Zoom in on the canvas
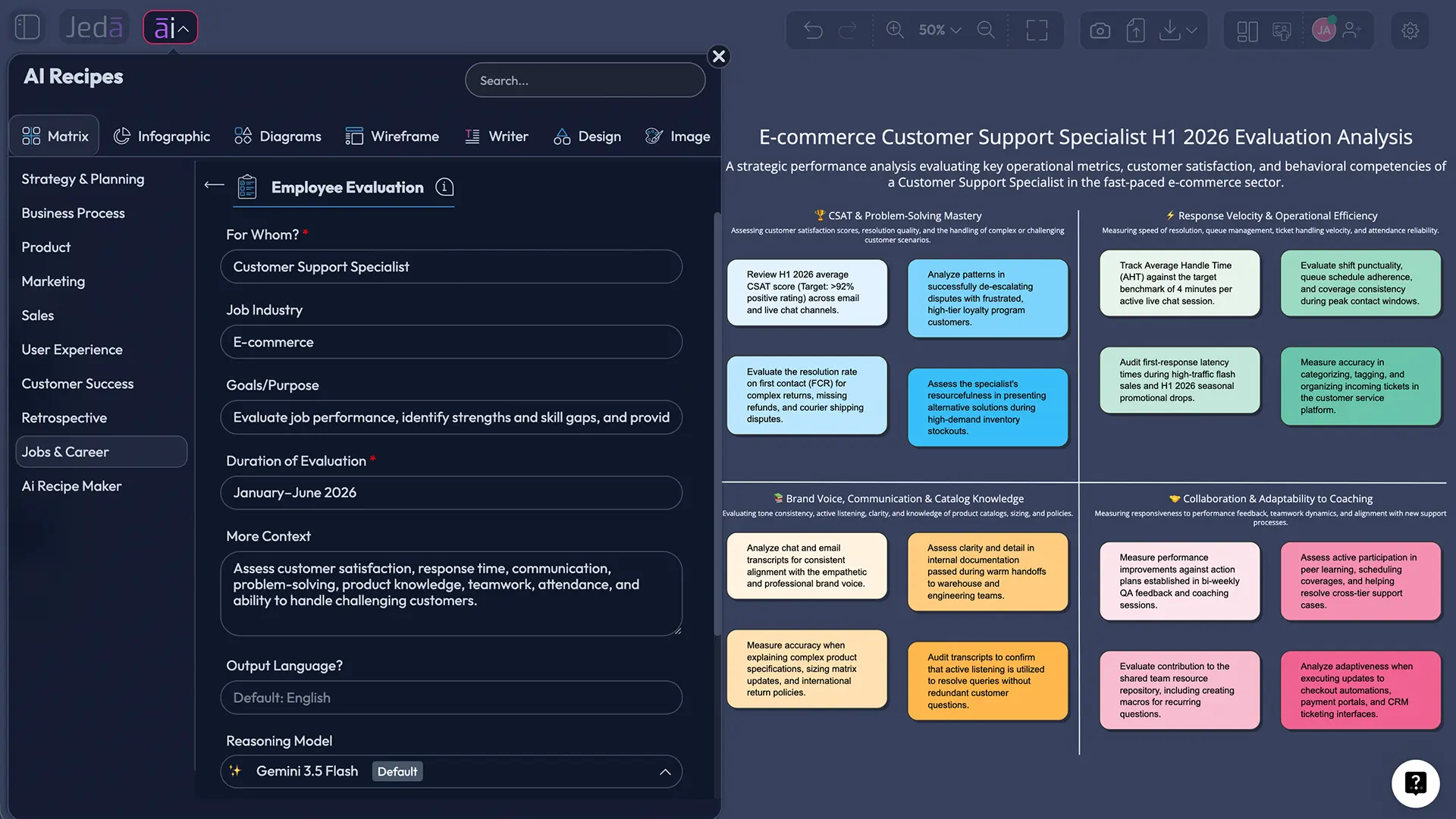 [x=895, y=30]
